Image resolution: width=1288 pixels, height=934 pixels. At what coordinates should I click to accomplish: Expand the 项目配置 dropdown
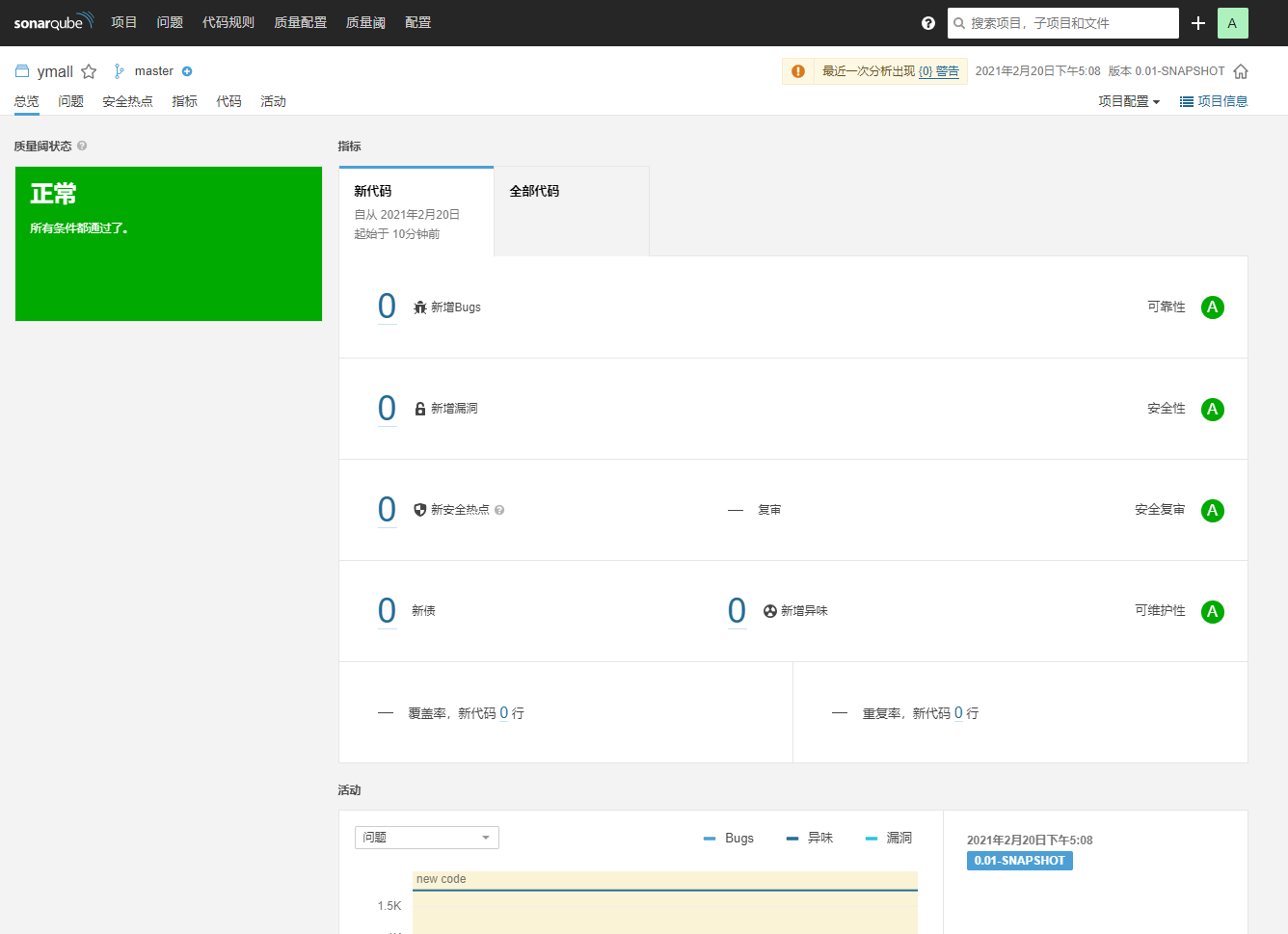(x=1128, y=101)
